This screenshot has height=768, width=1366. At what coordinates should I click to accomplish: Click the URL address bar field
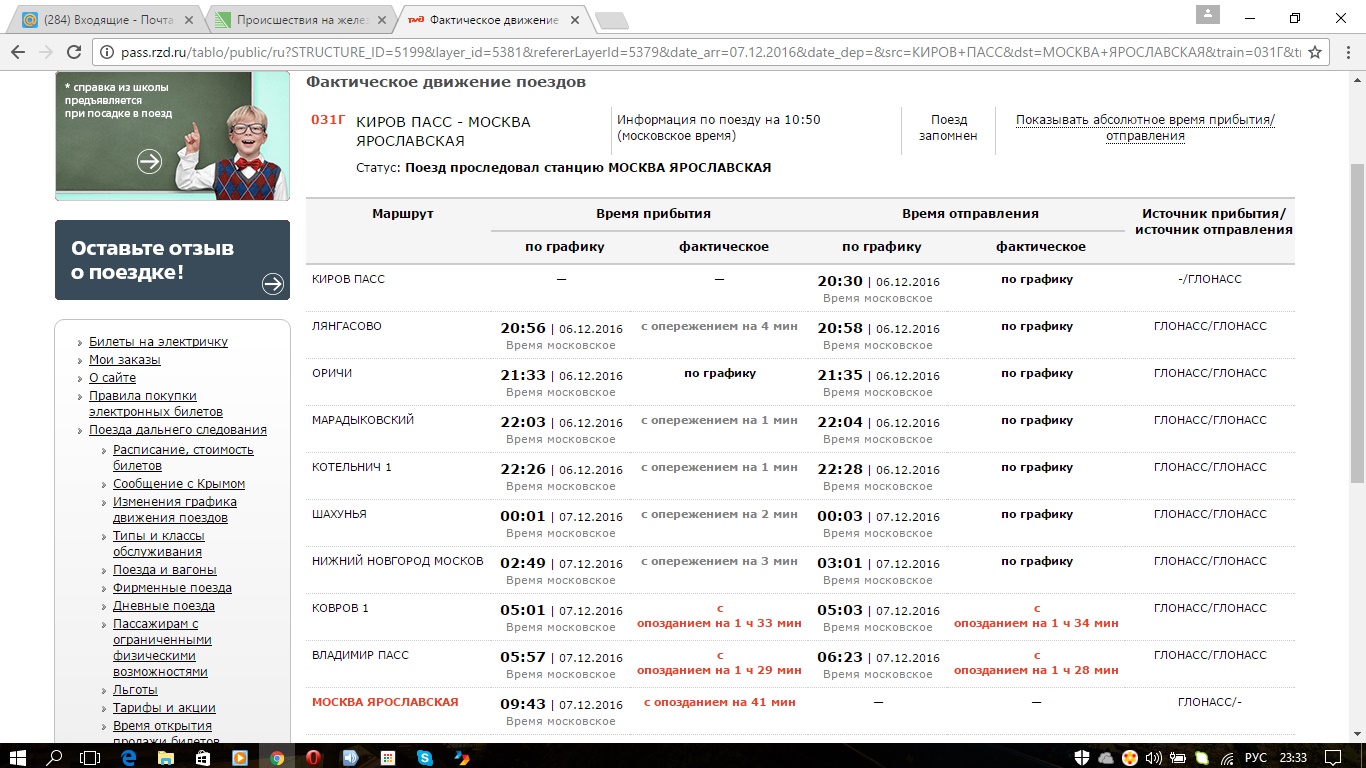pyautogui.click(x=700, y=53)
